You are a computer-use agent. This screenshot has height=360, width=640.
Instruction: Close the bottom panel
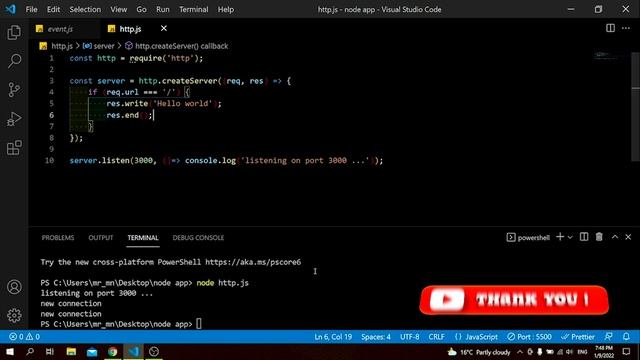[628, 237]
